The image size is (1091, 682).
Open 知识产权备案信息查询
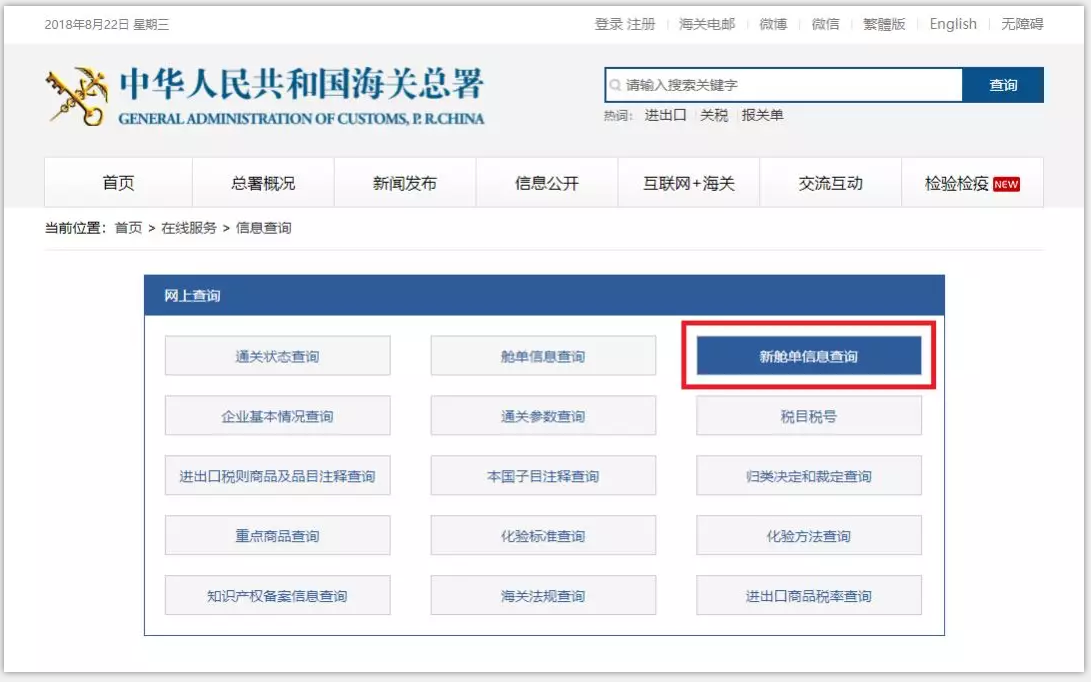(277, 596)
